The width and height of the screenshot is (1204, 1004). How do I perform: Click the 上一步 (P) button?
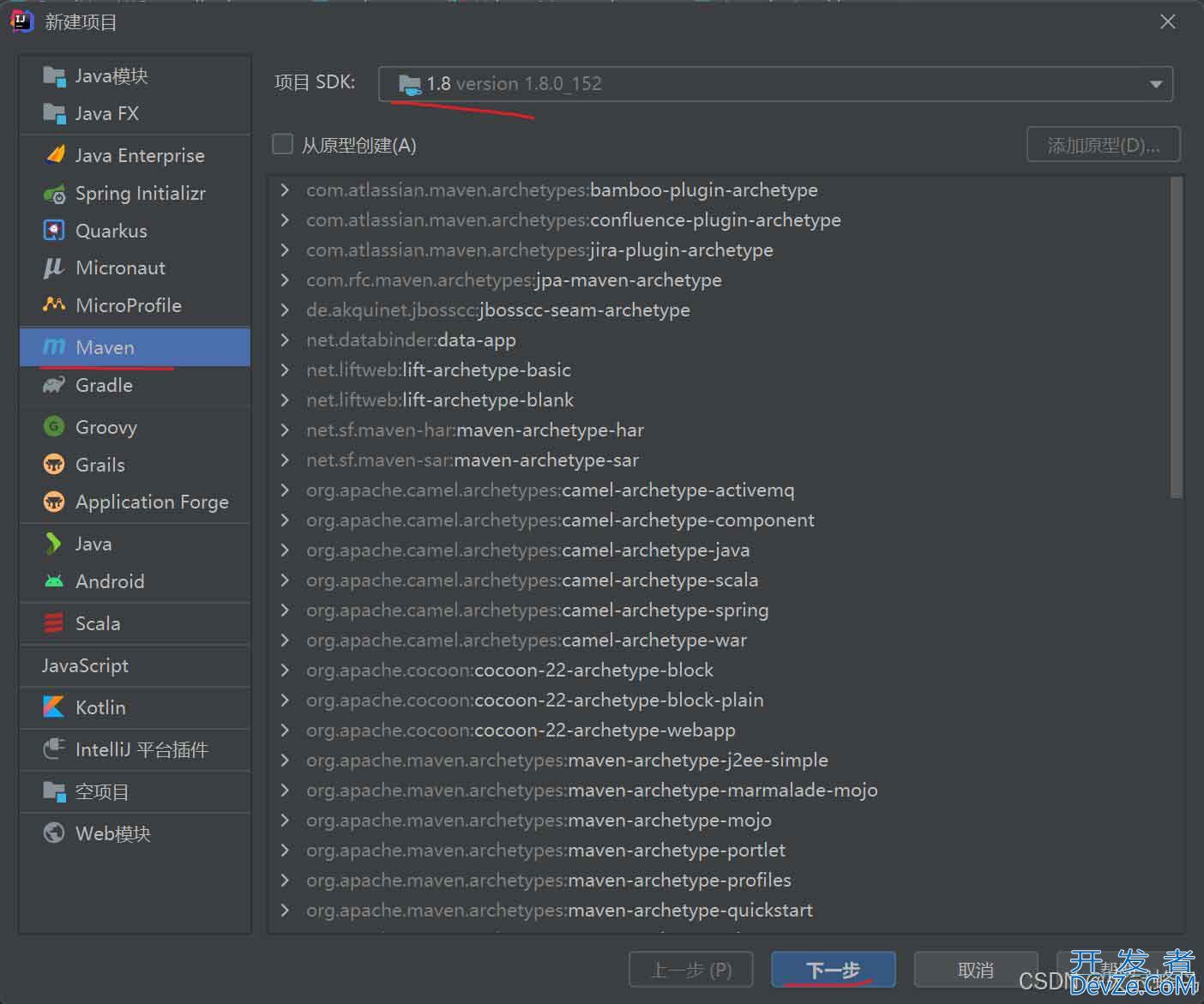click(691, 970)
